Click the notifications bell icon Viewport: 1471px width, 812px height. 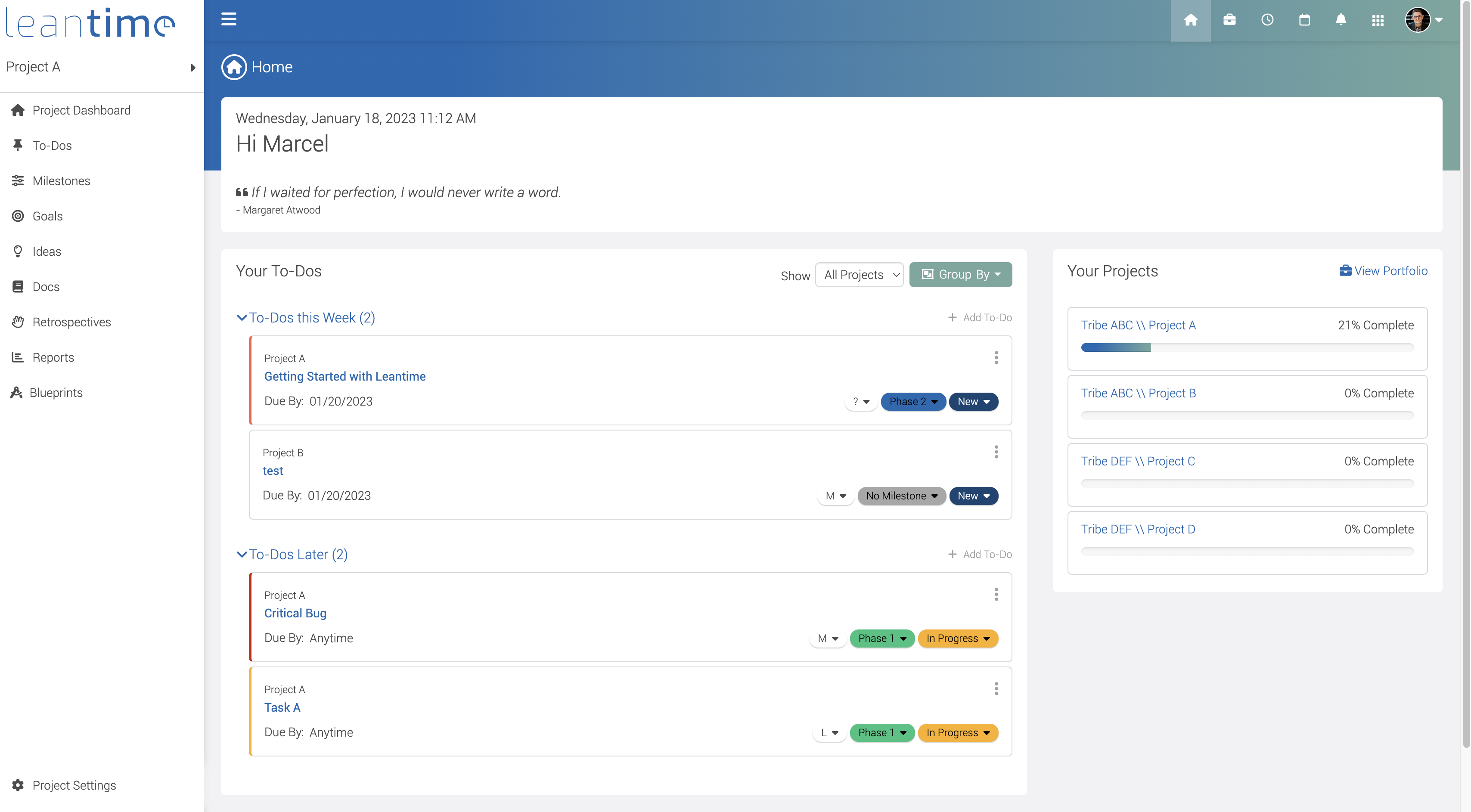(x=1341, y=20)
